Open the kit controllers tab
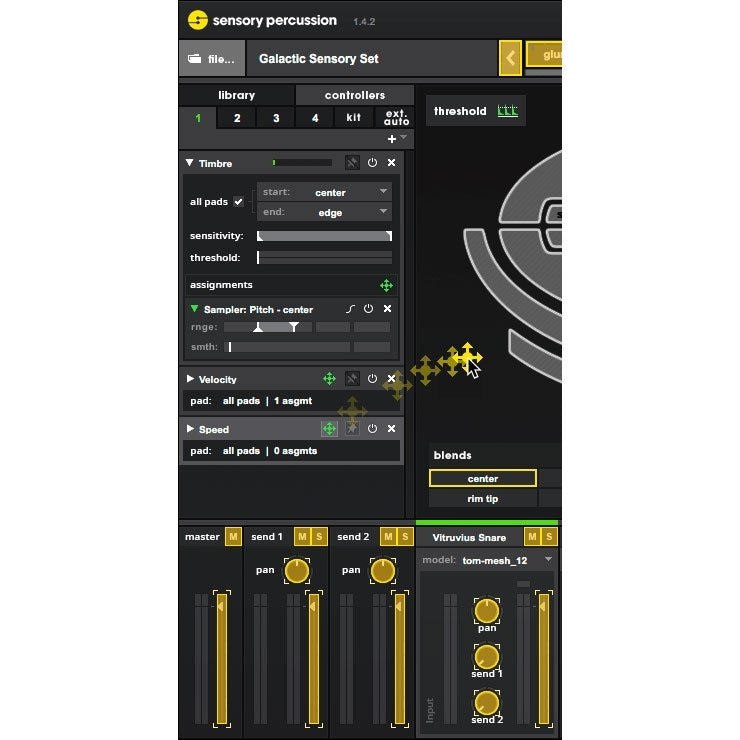This screenshot has height=740, width=740. click(x=354, y=118)
